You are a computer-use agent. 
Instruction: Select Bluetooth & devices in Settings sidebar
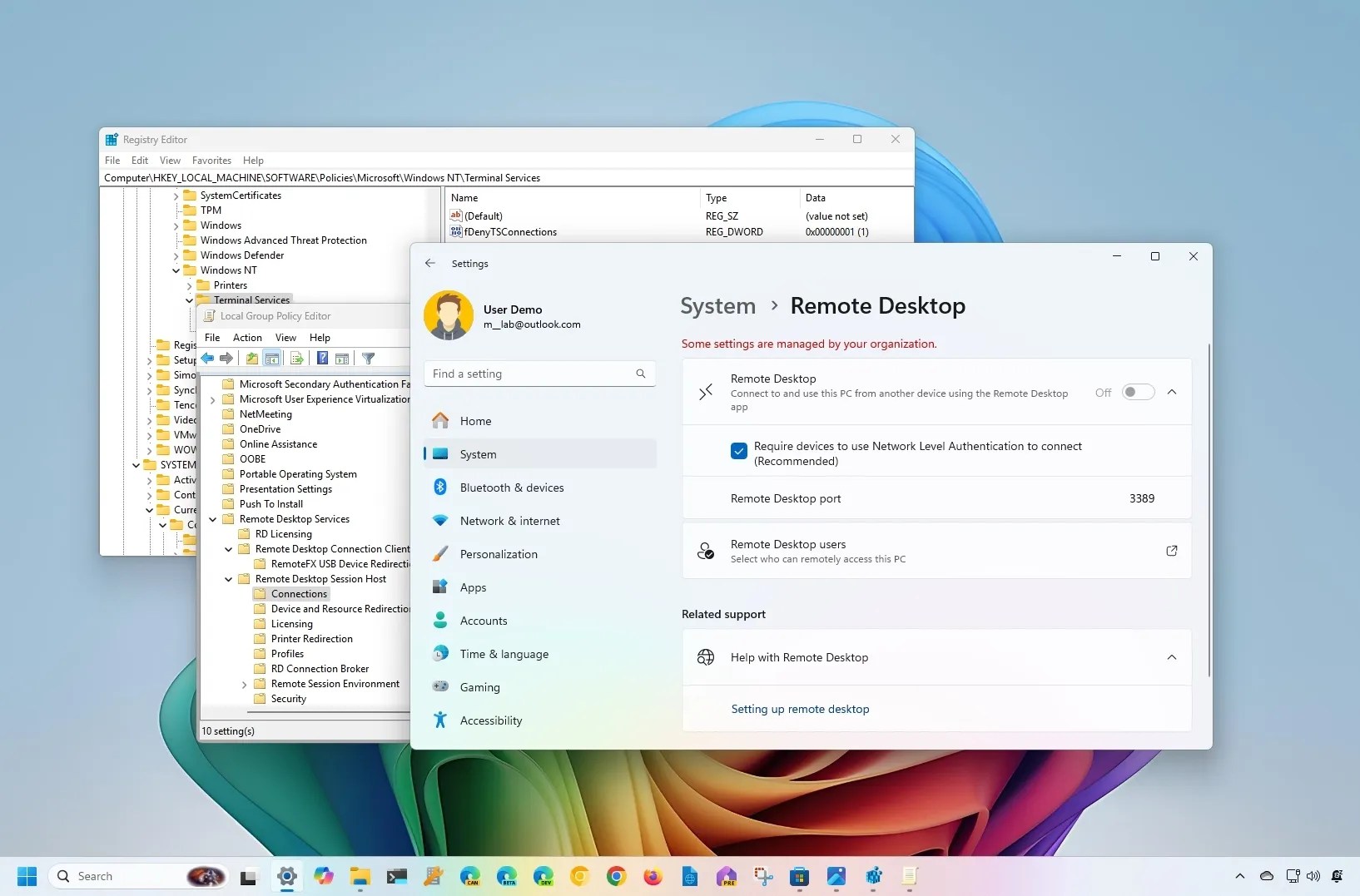click(510, 488)
